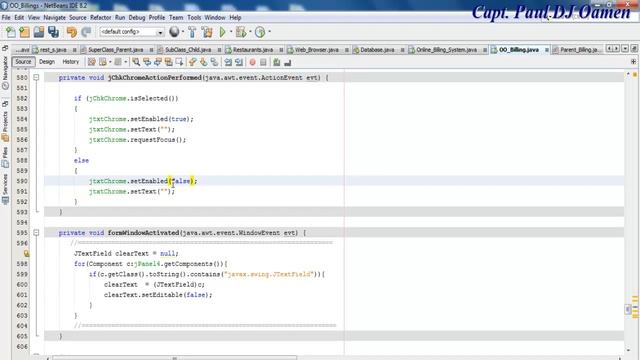The image size is (640, 360).
Task: Close the SubClass_Child.java tab
Action: (x=219, y=50)
